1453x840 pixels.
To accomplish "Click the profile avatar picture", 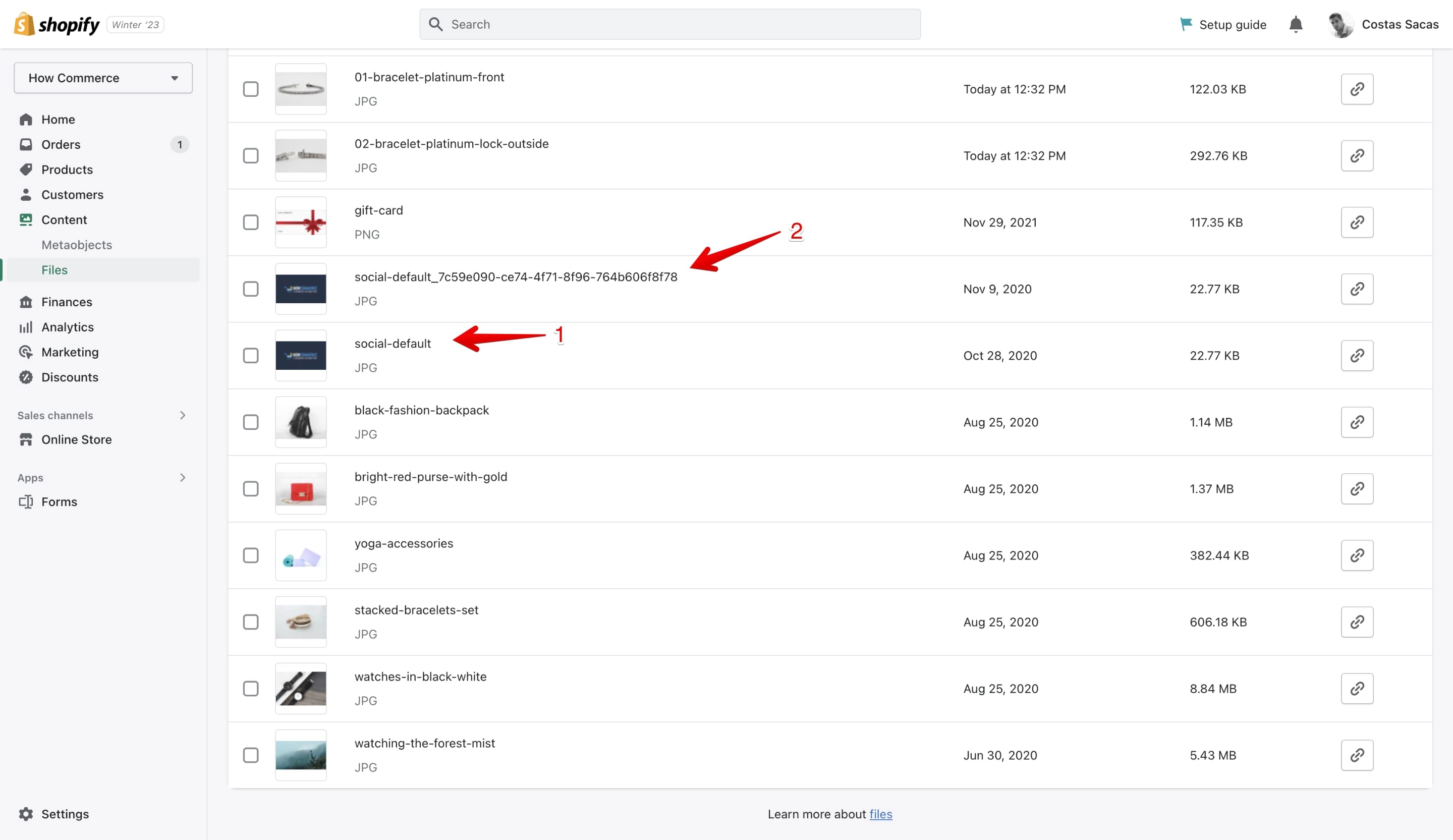I will [x=1341, y=24].
